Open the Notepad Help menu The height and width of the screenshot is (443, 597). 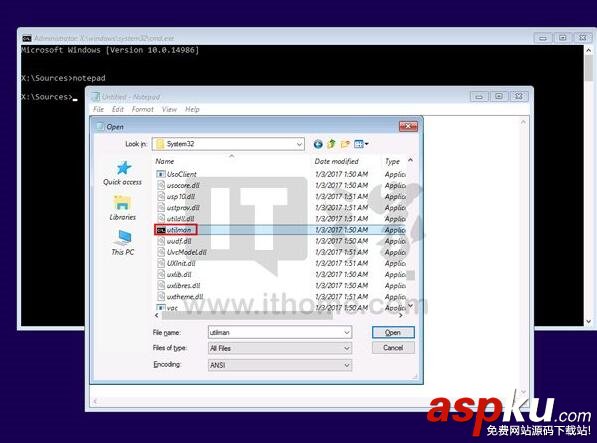192,109
